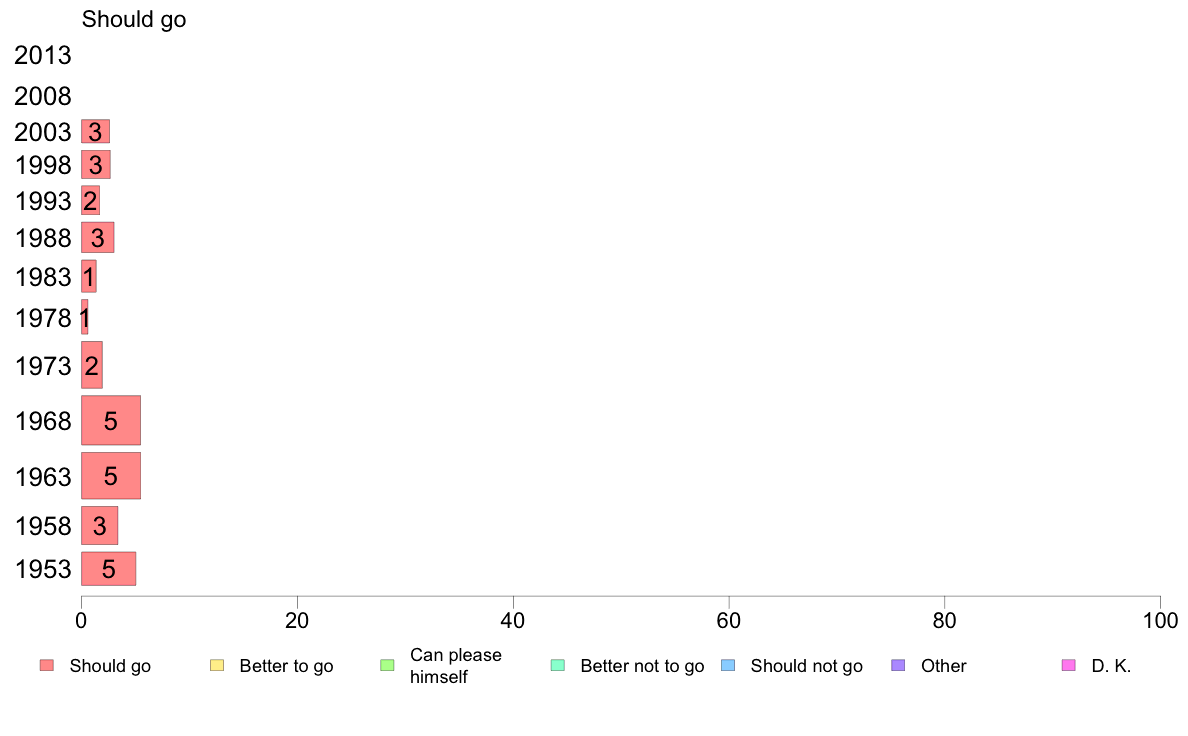Click the teal Better not to go swatch
Viewport: 1188px width, 736px height.
[558, 666]
